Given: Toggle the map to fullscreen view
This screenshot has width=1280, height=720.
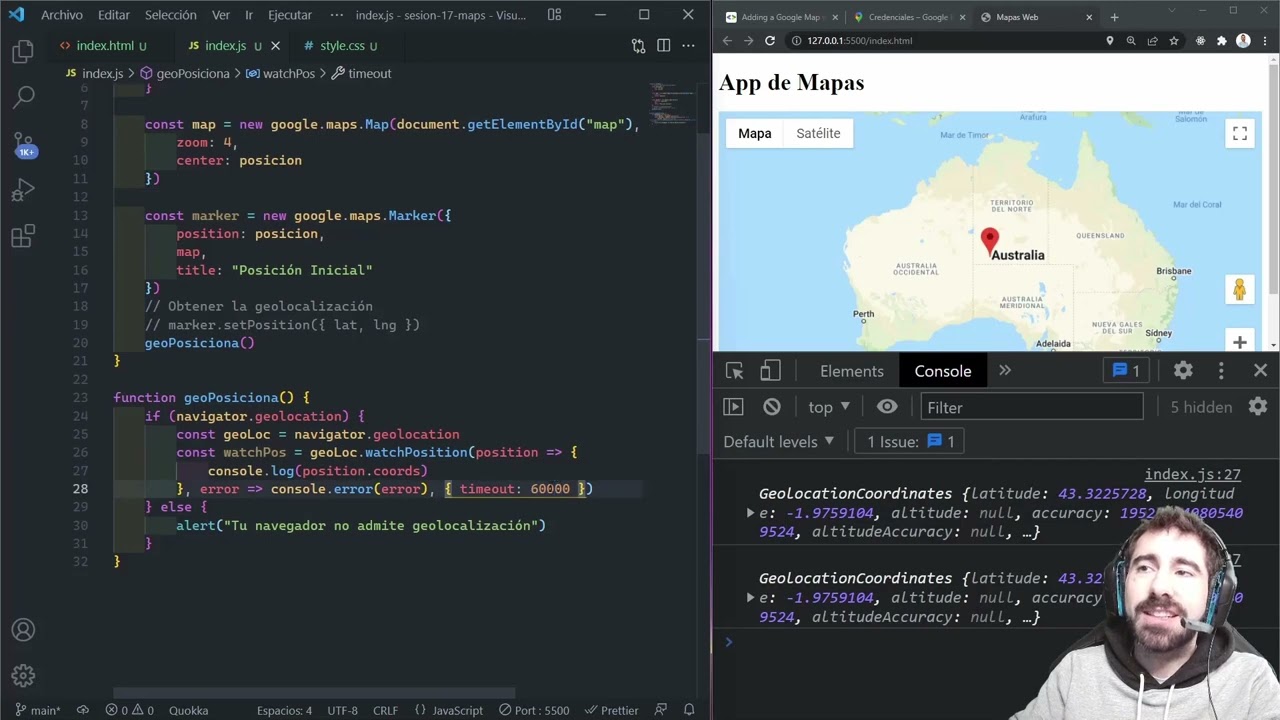Looking at the screenshot, I should [x=1240, y=134].
